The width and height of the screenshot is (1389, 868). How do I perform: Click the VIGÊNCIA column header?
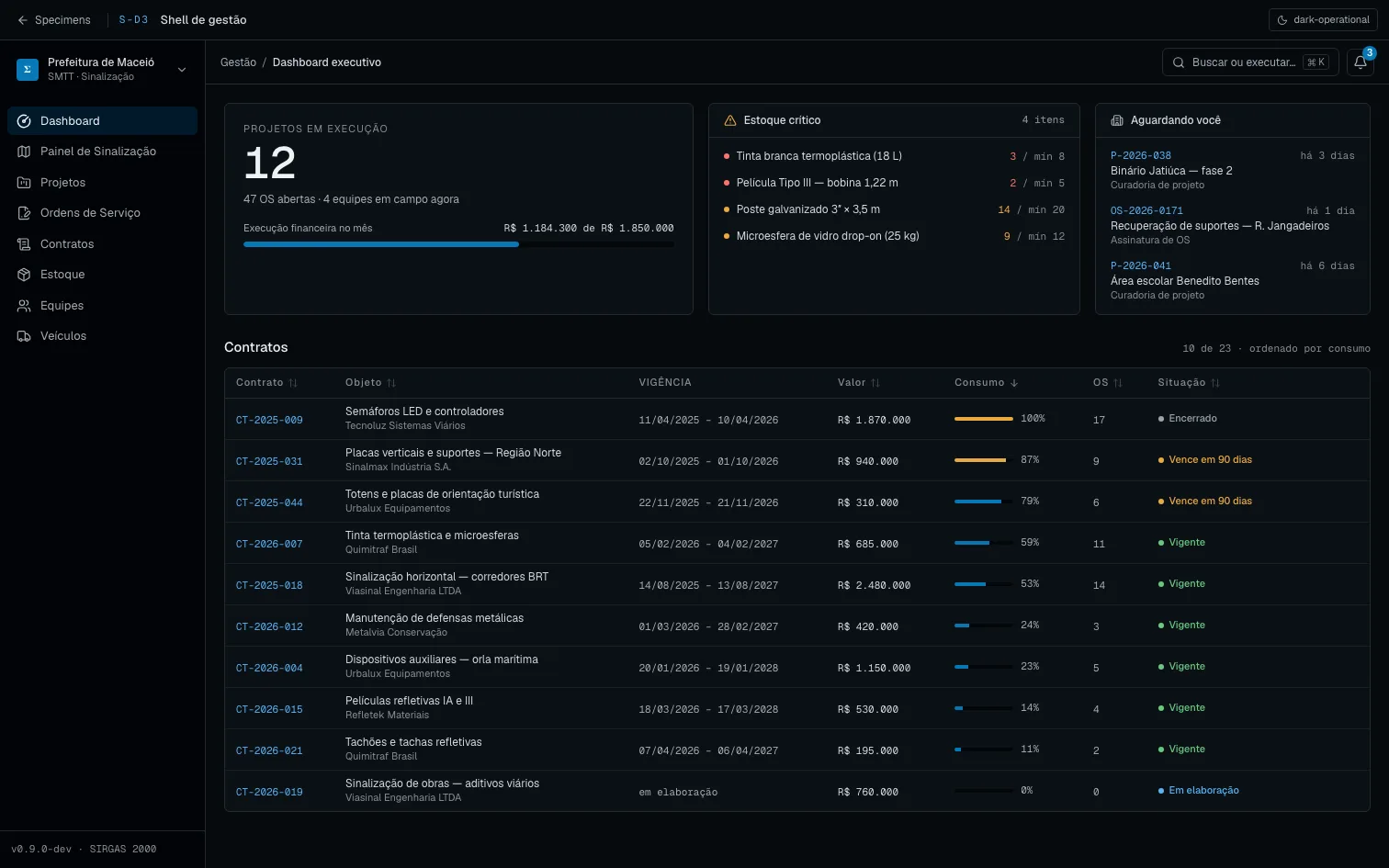tap(665, 383)
